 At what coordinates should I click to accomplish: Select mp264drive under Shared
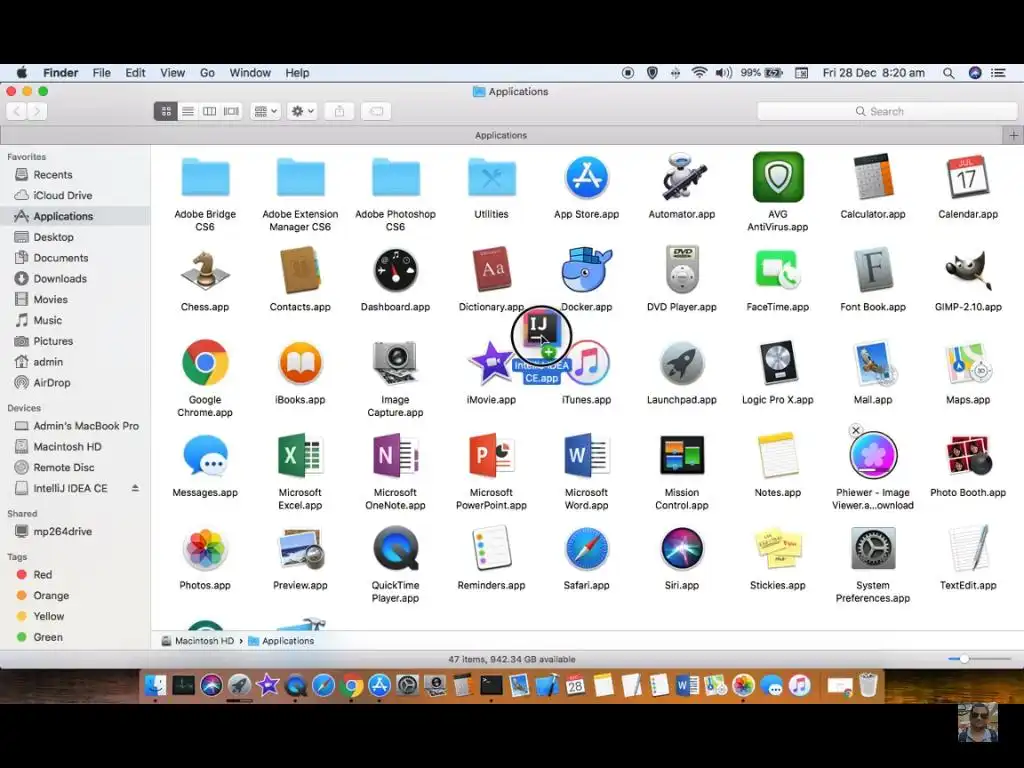point(63,531)
